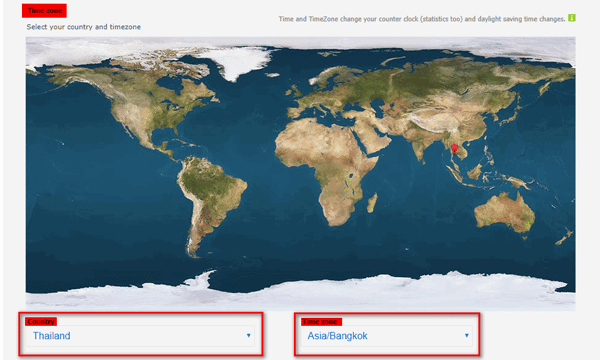600x360 pixels.
Task: Open the Country dropdown showing Thailand
Action: (x=140, y=336)
